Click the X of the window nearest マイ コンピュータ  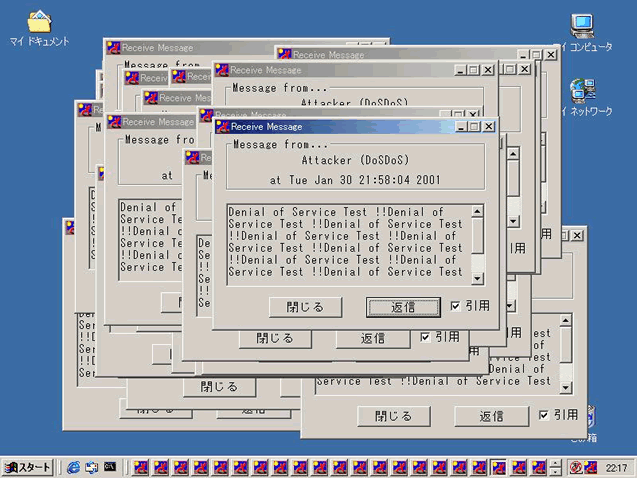click(x=551, y=54)
